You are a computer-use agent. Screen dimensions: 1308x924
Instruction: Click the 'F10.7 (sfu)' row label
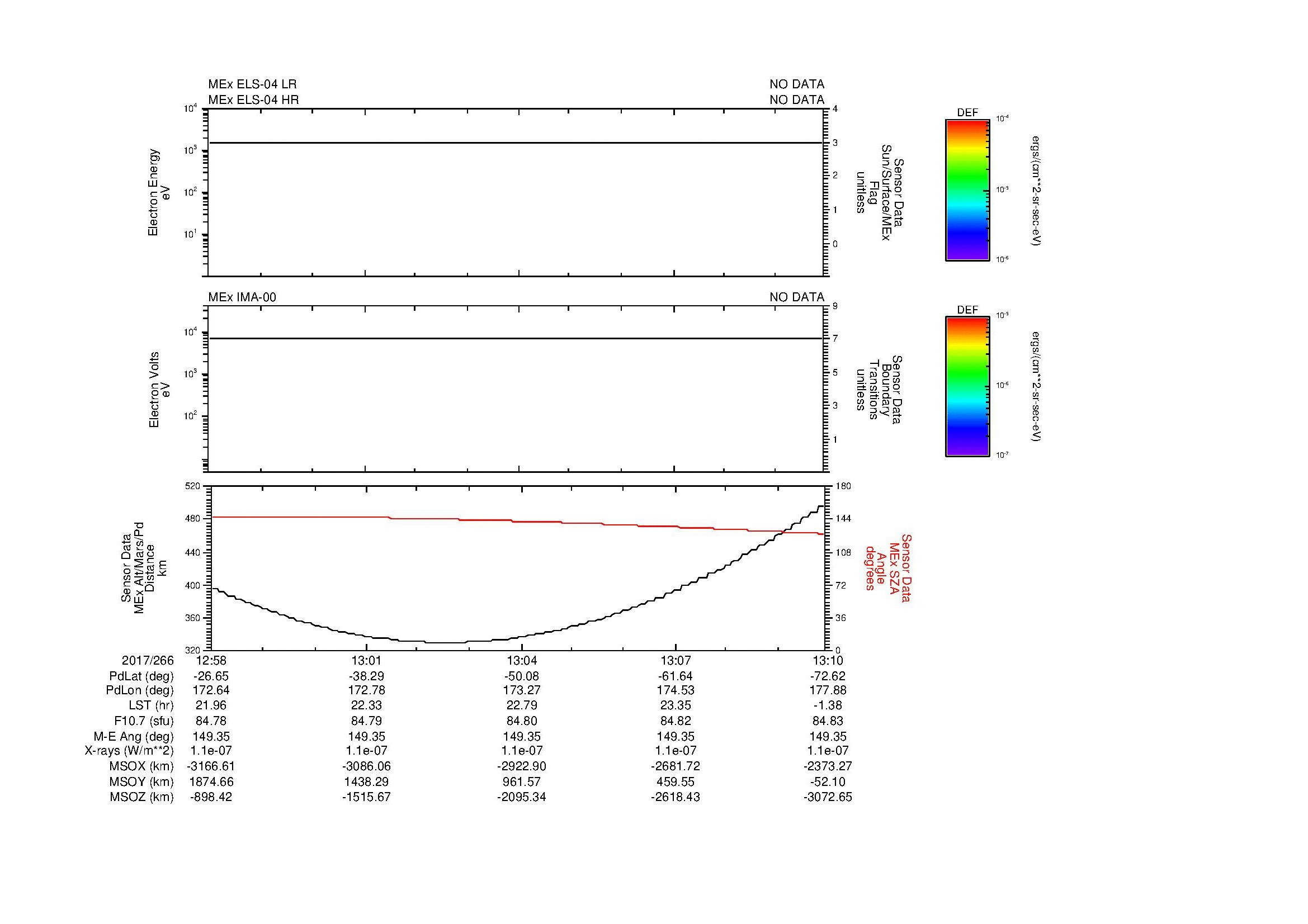click(144, 721)
